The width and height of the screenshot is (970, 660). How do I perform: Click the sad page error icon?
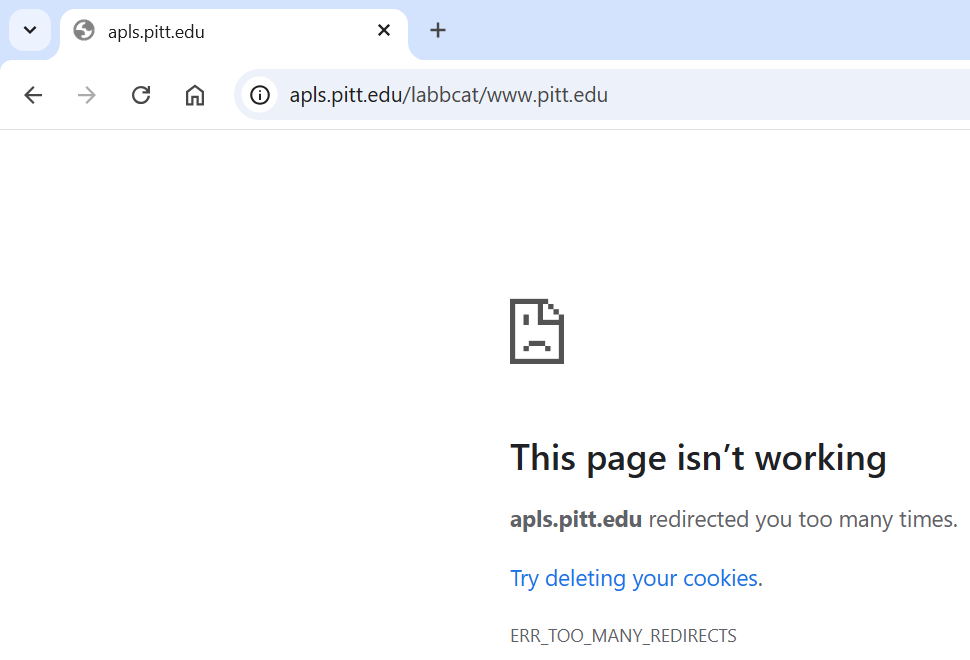[537, 331]
